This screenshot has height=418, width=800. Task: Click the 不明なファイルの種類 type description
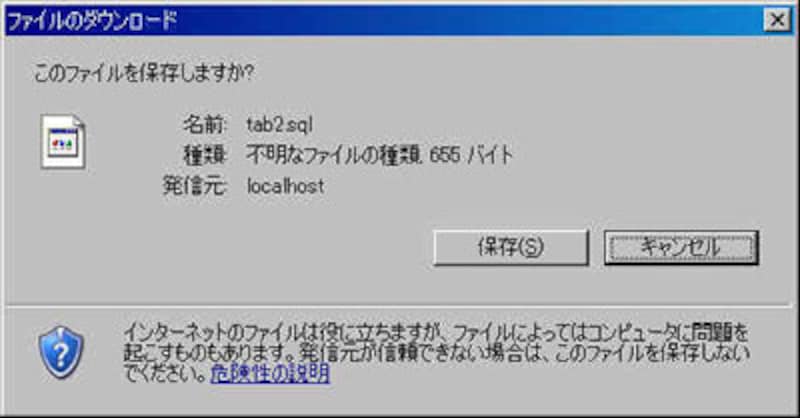point(333,155)
